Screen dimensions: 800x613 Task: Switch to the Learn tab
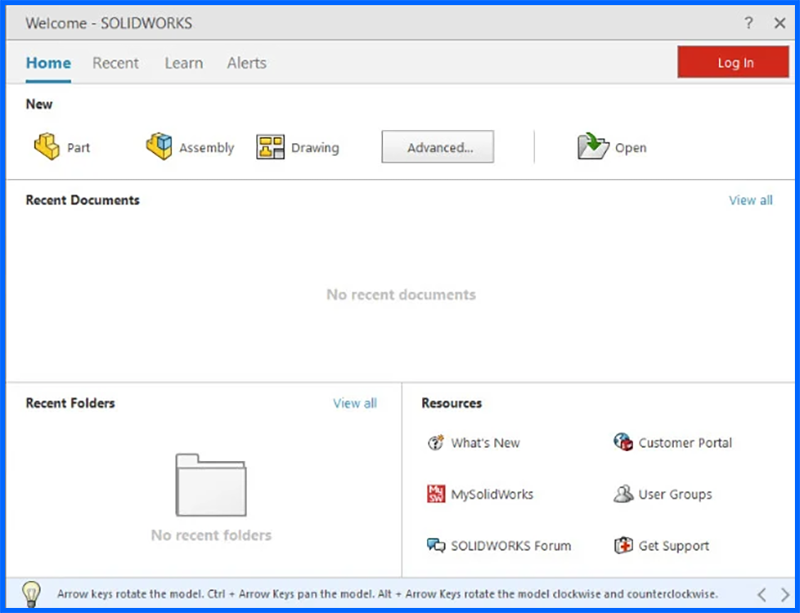[x=183, y=62]
